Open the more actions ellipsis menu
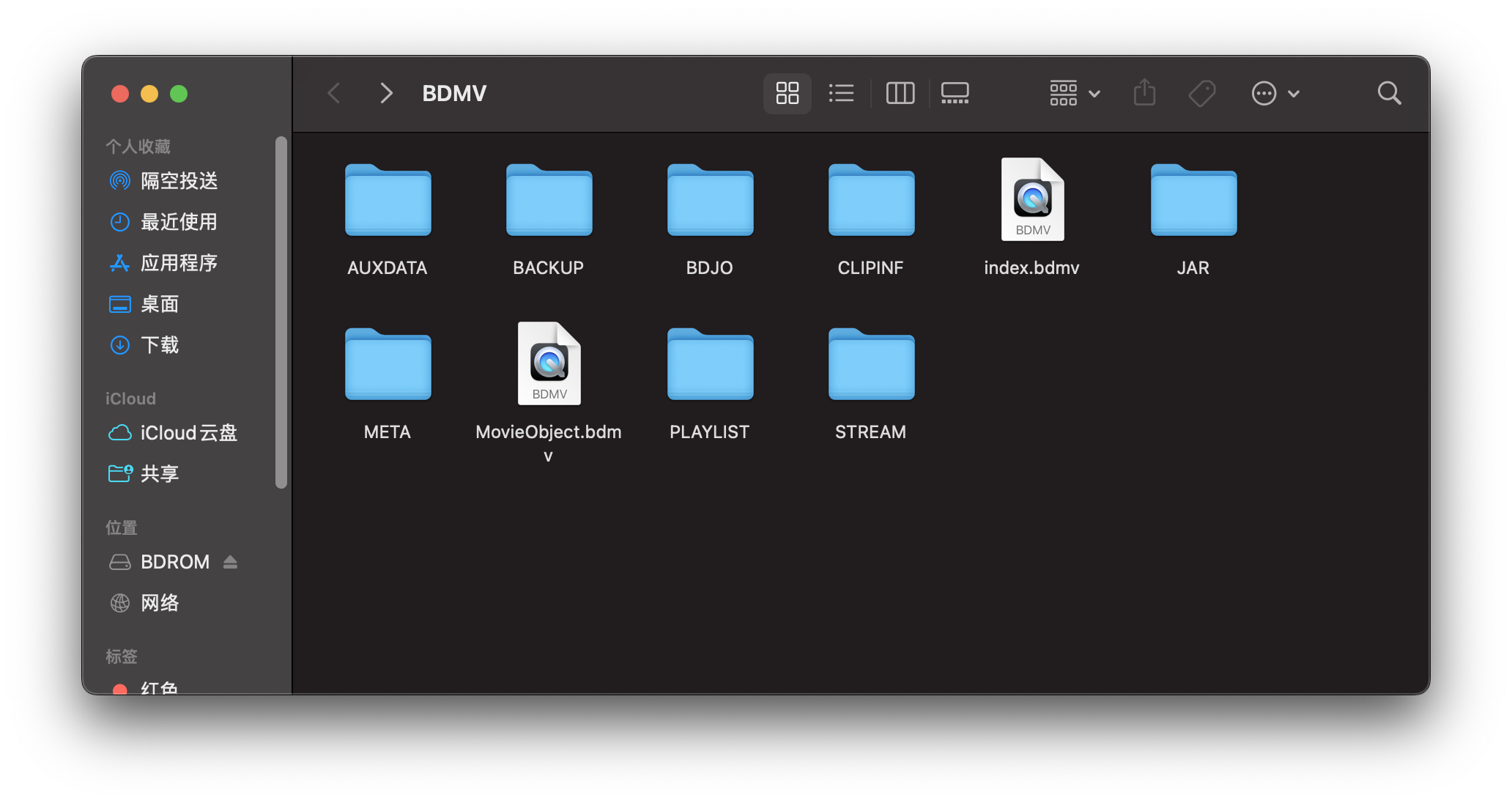The image size is (1512, 803). coord(1275,93)
